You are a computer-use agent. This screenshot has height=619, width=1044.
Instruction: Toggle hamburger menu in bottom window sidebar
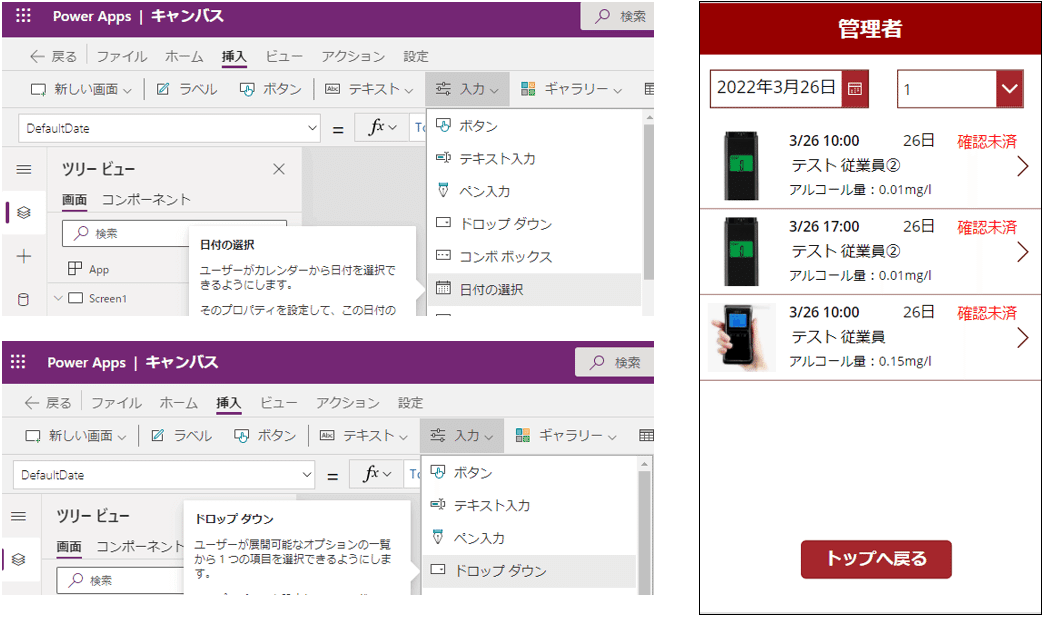coord(19,516)
